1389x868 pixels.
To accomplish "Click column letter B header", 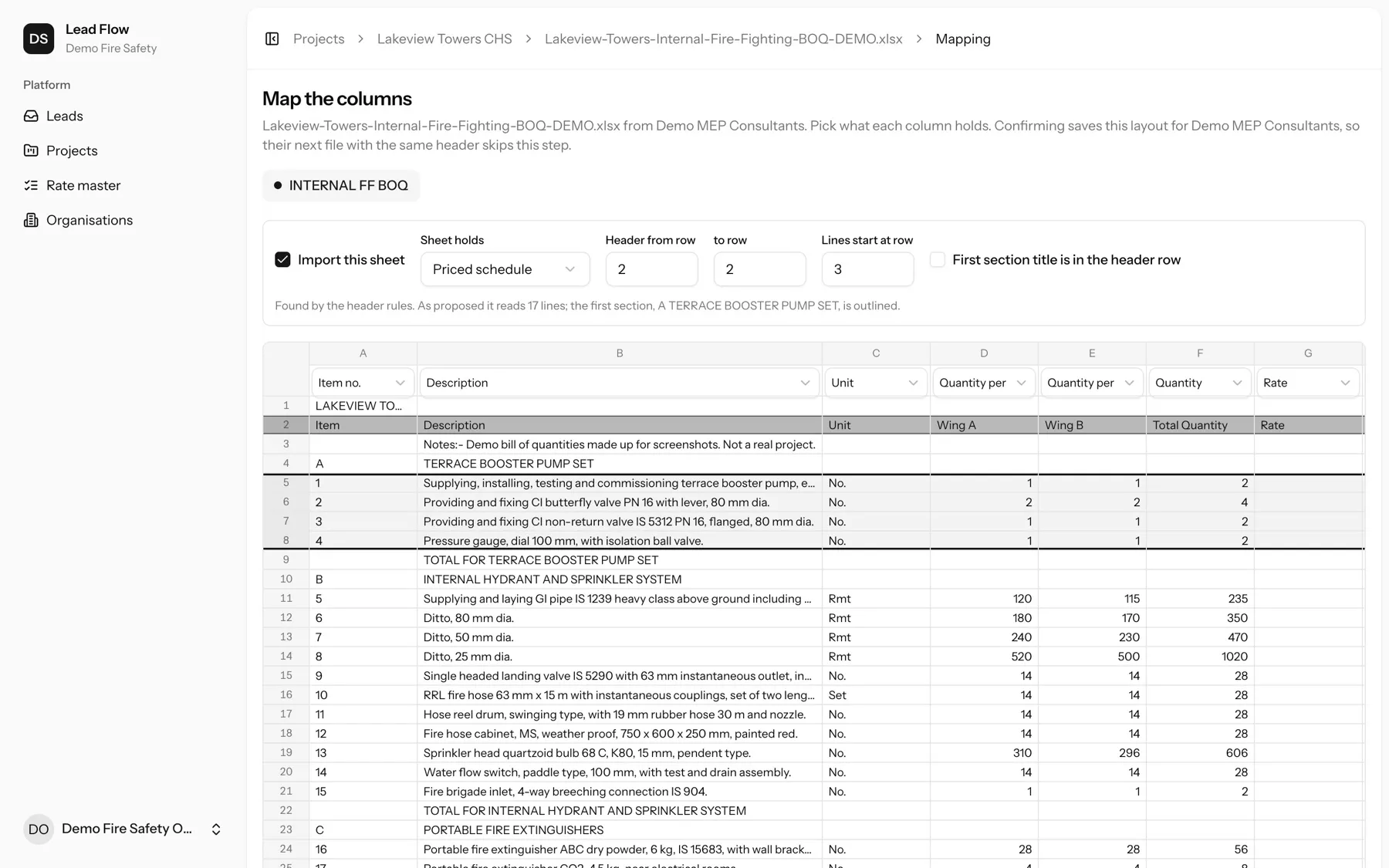I will (x=619, y=353).
